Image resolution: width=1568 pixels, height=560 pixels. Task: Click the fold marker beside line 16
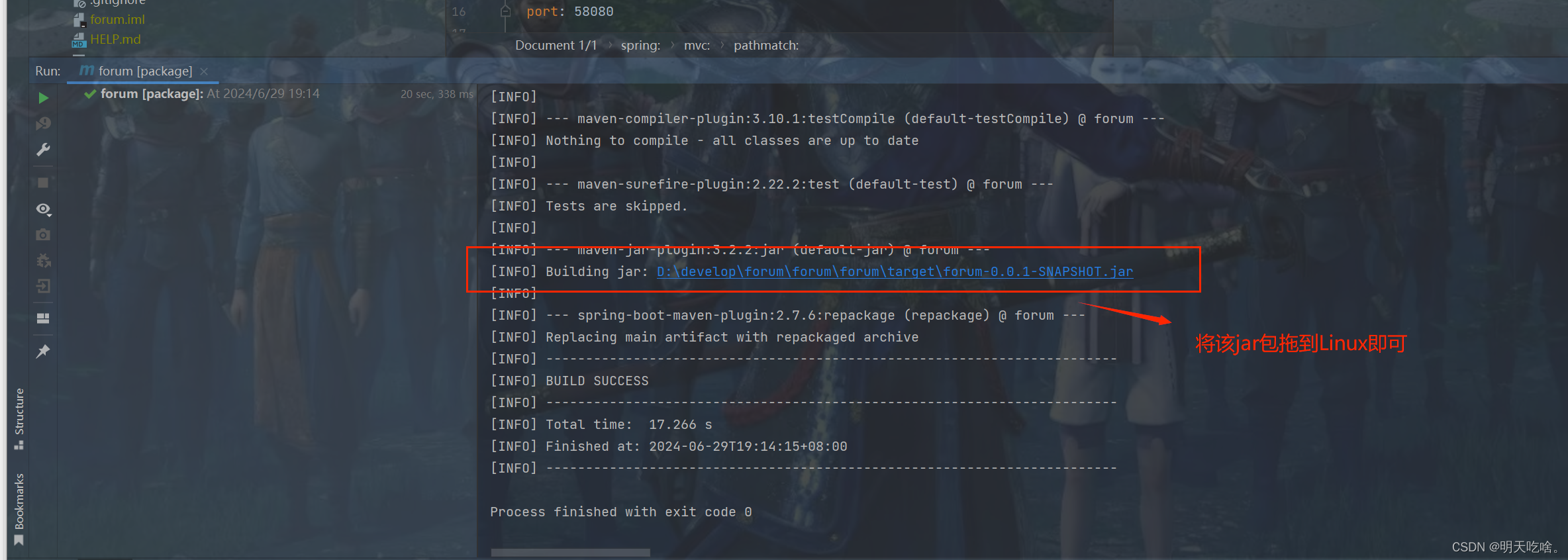click(x=505, y=11)
